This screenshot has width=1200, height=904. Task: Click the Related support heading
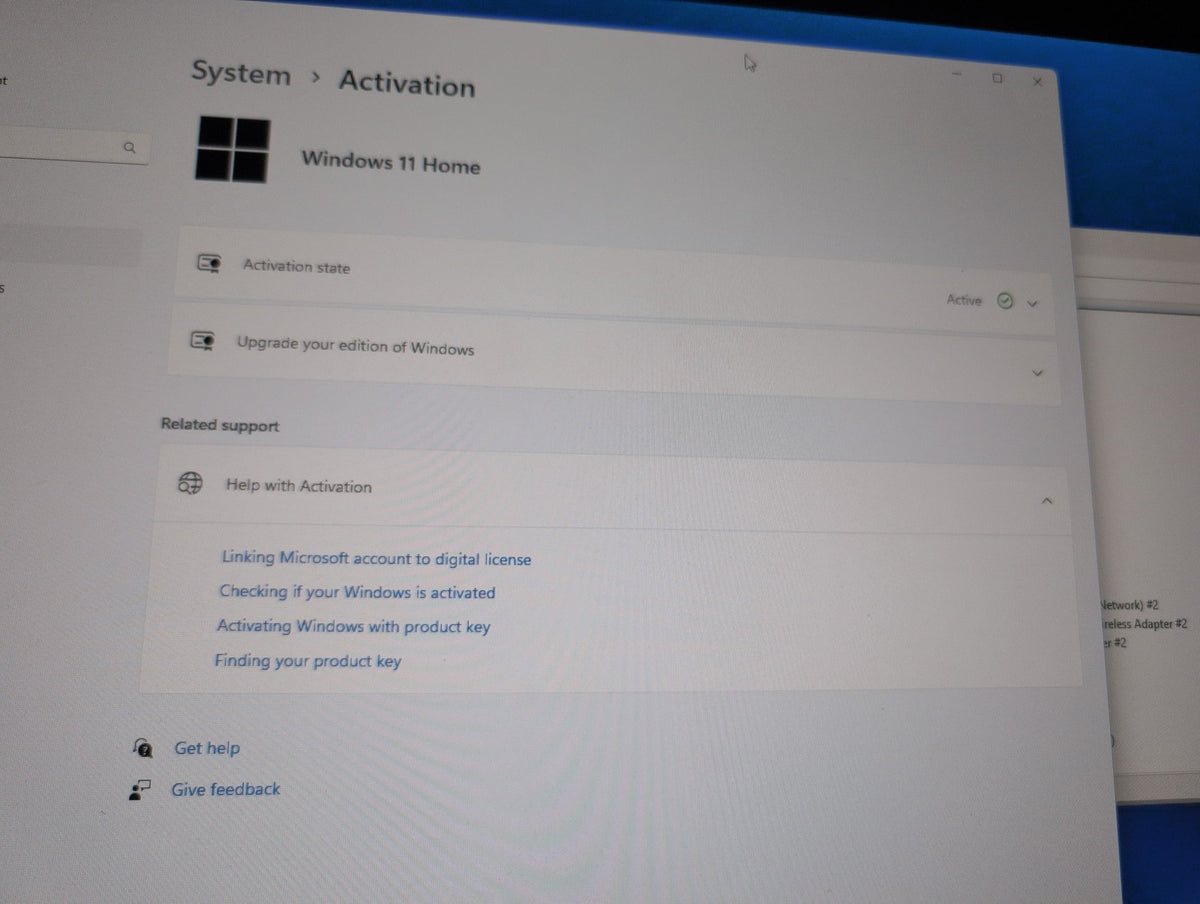[220, 425]
